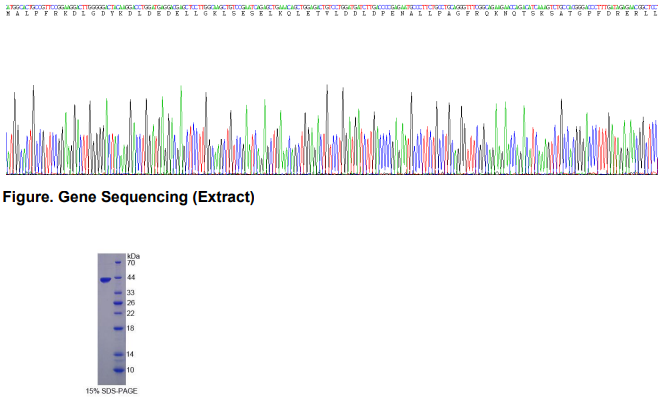Viewport: 664px width, 399px height.
Task: Select the 26 kDa ladder band
Action: [x=118, y=303]
